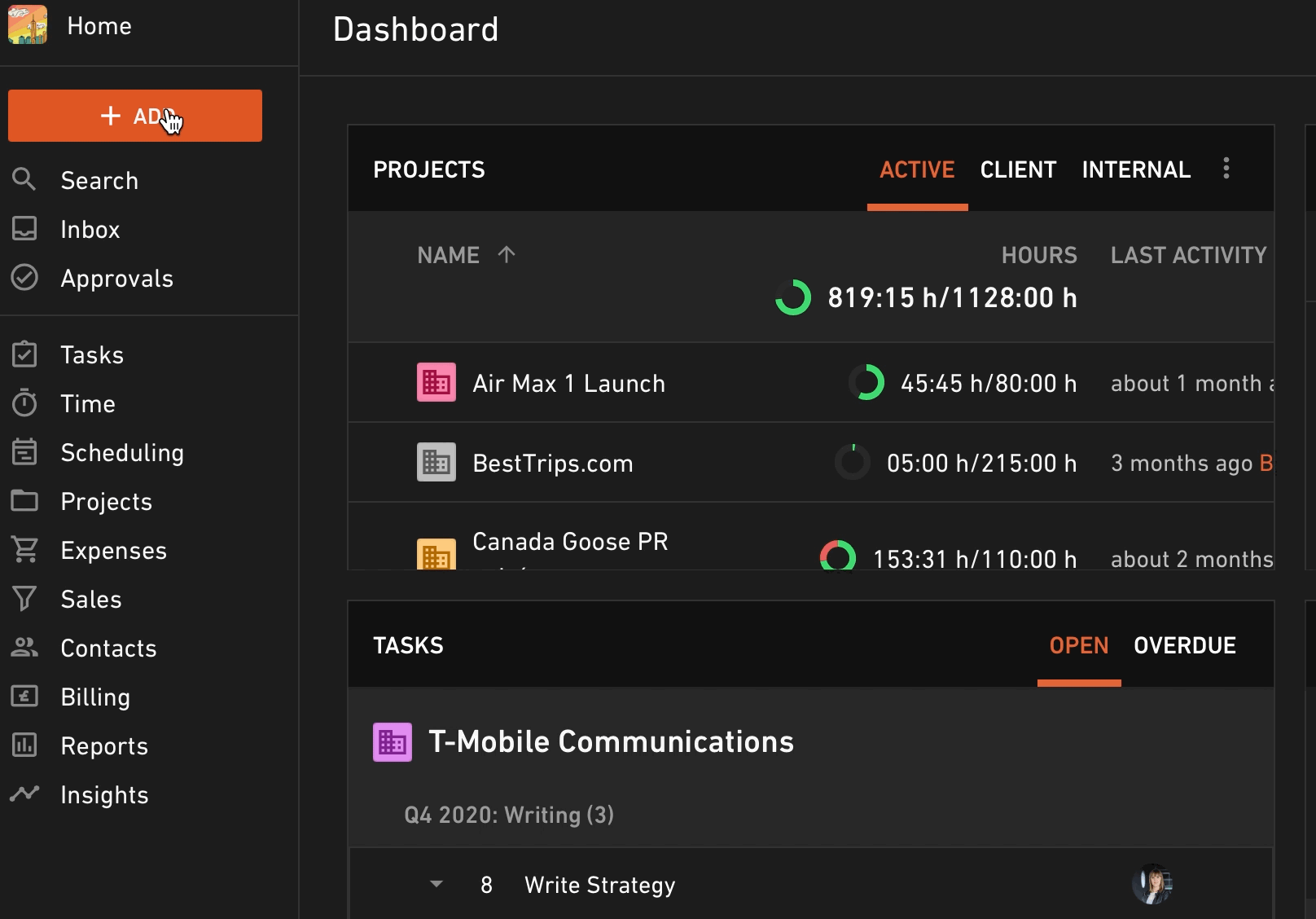The height and width of the screenshot is (919, 1316).
Task: Click the Air Max 1 Launch progress ring
Action: pyautogui.click(x=866, y=382)
